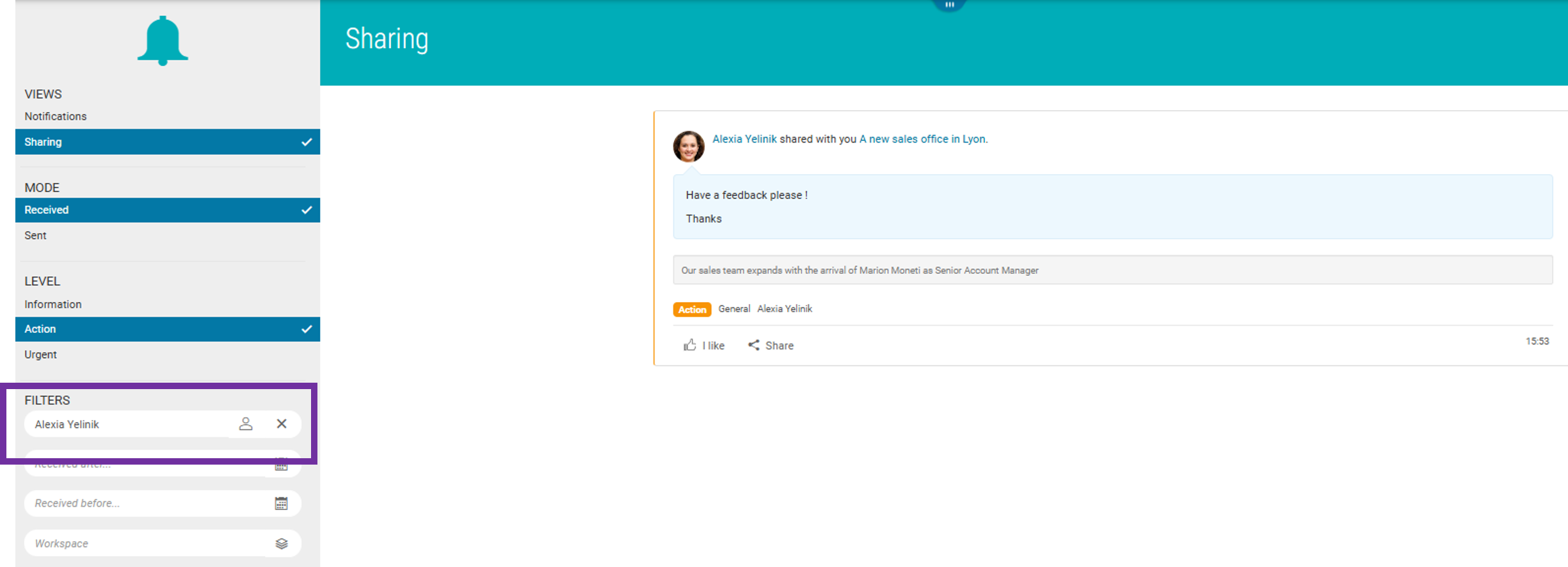
Task: Open Alexia Yelinik's profile link
Action: [x=744, y=139]
